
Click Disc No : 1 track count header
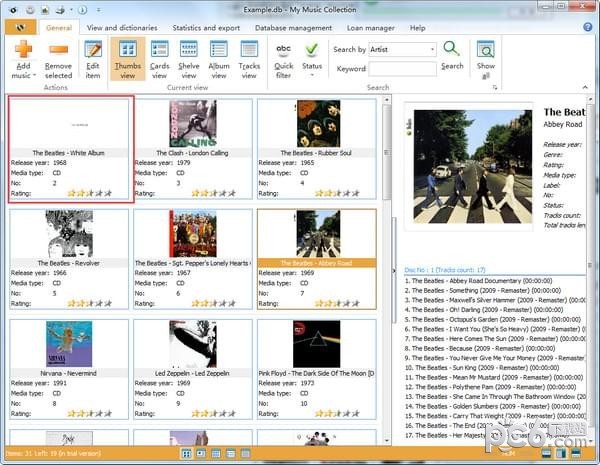tap(445, 270)
